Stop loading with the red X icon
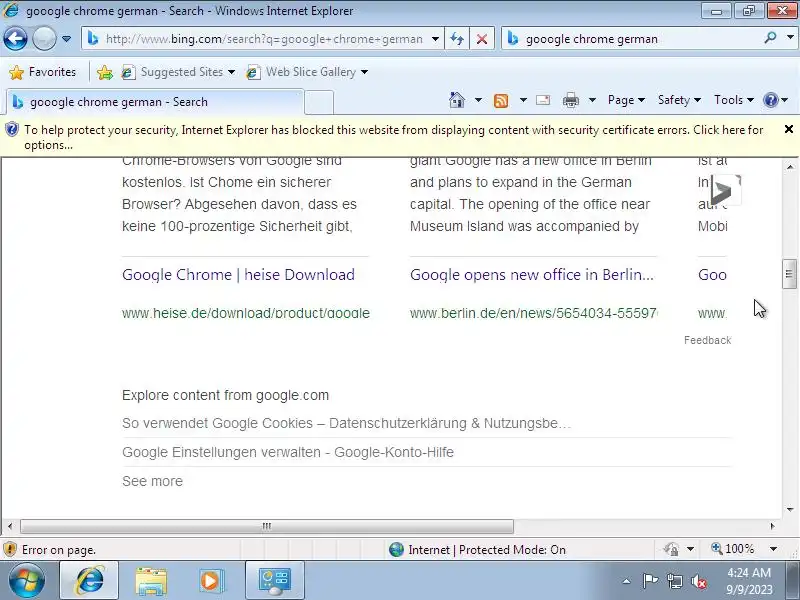The height and width of the screenshot is (600, 800). point(481,39)
